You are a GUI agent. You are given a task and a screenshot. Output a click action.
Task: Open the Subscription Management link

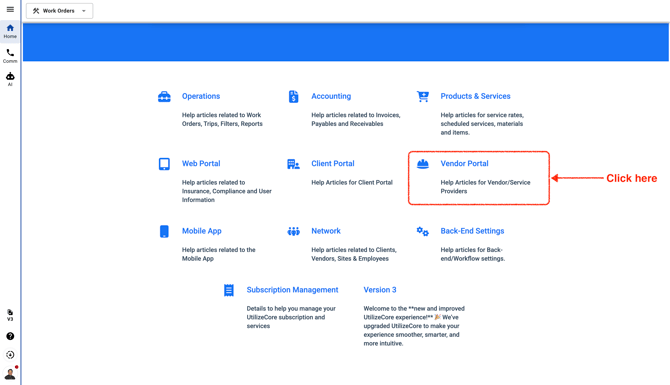pyautogui.click(x=292, y=290)
